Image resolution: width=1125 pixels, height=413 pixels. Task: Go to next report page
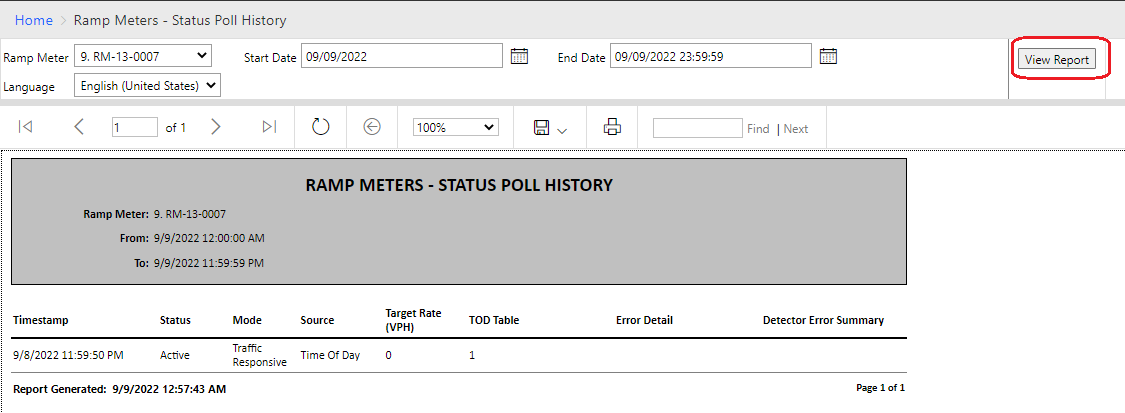click(215, 127)
